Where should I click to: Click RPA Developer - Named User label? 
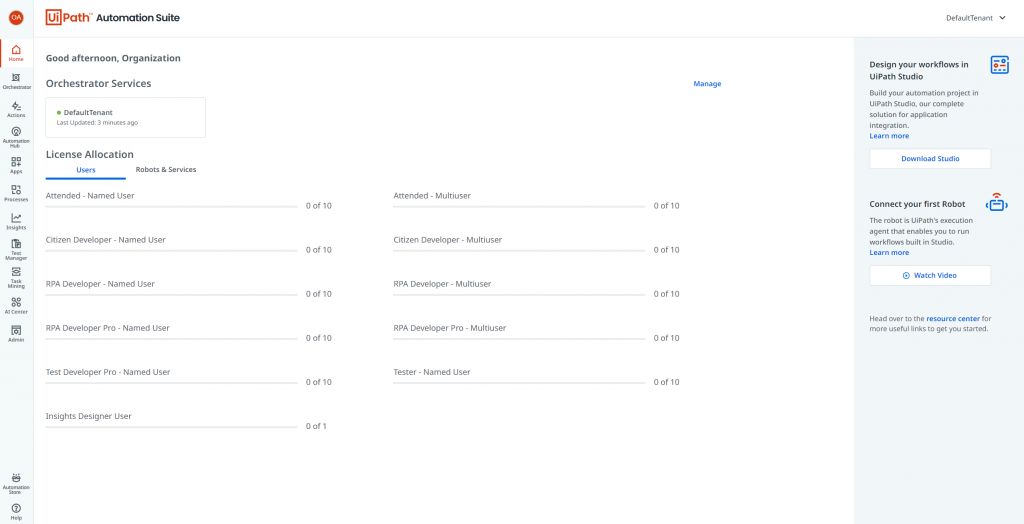pos(100,284)
